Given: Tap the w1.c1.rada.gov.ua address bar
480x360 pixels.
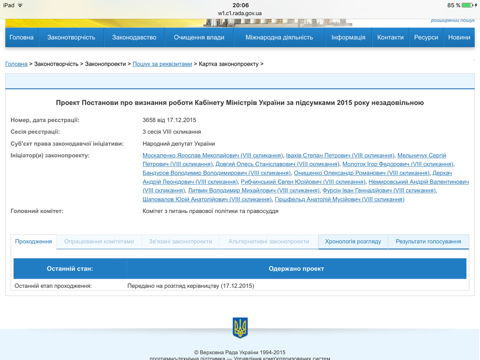Looking at the screenshot, I should [240, 13].
